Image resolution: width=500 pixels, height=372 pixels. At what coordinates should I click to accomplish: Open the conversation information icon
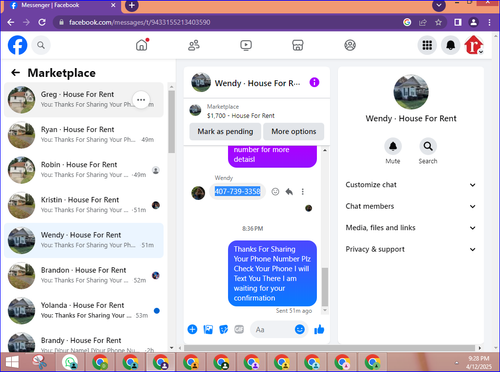coord(314,82)
